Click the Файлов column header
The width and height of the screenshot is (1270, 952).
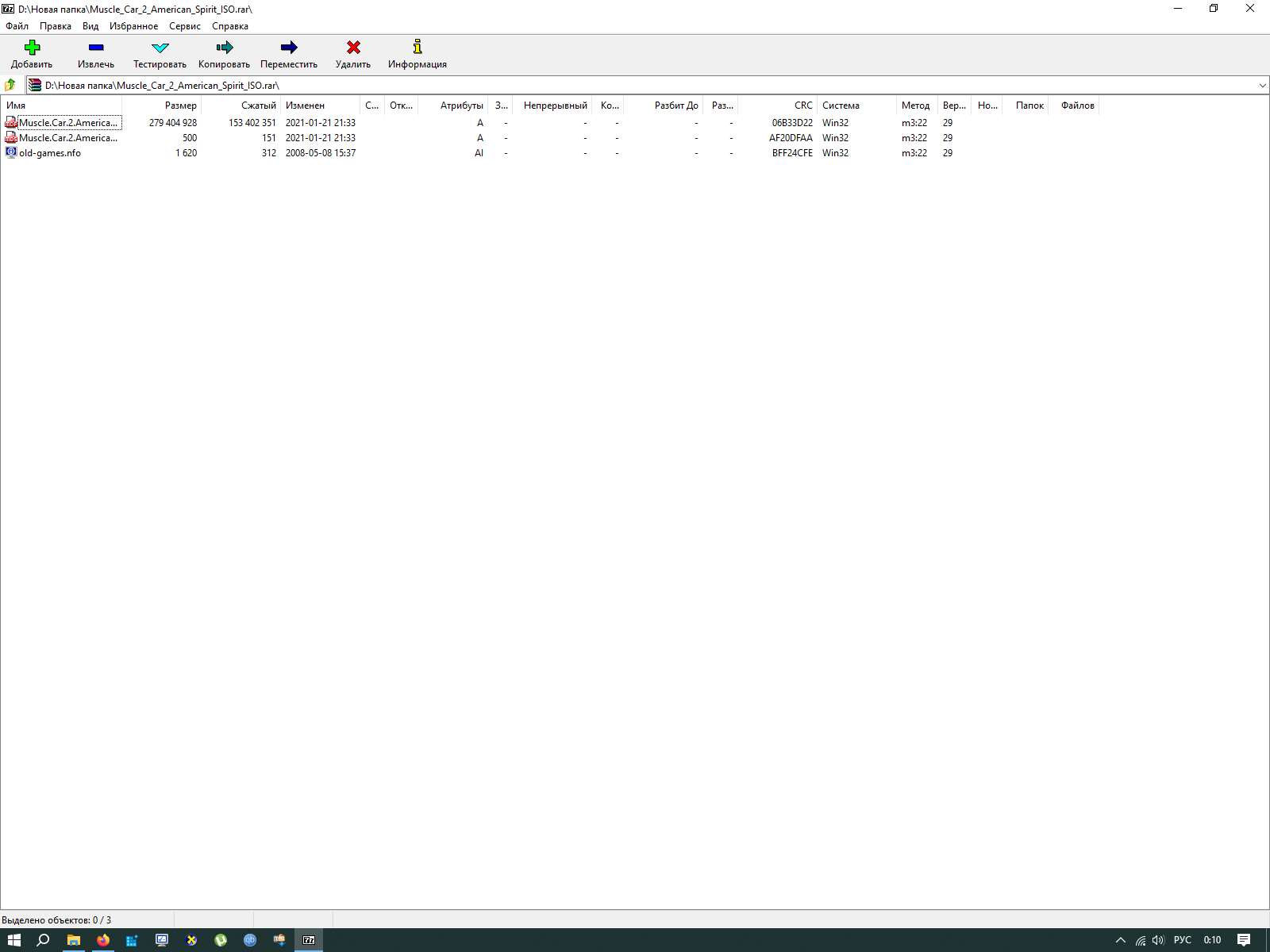click(x=1074, y=106)
